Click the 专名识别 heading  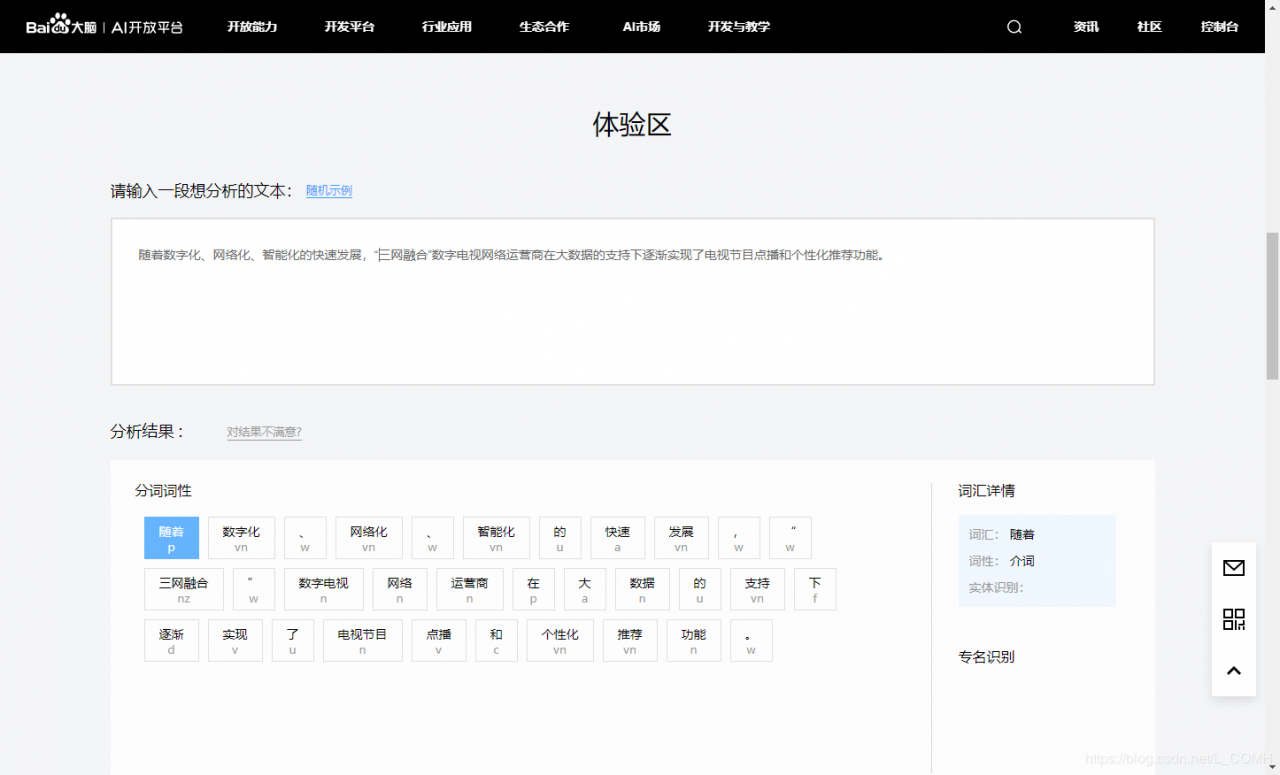point(987,657)
